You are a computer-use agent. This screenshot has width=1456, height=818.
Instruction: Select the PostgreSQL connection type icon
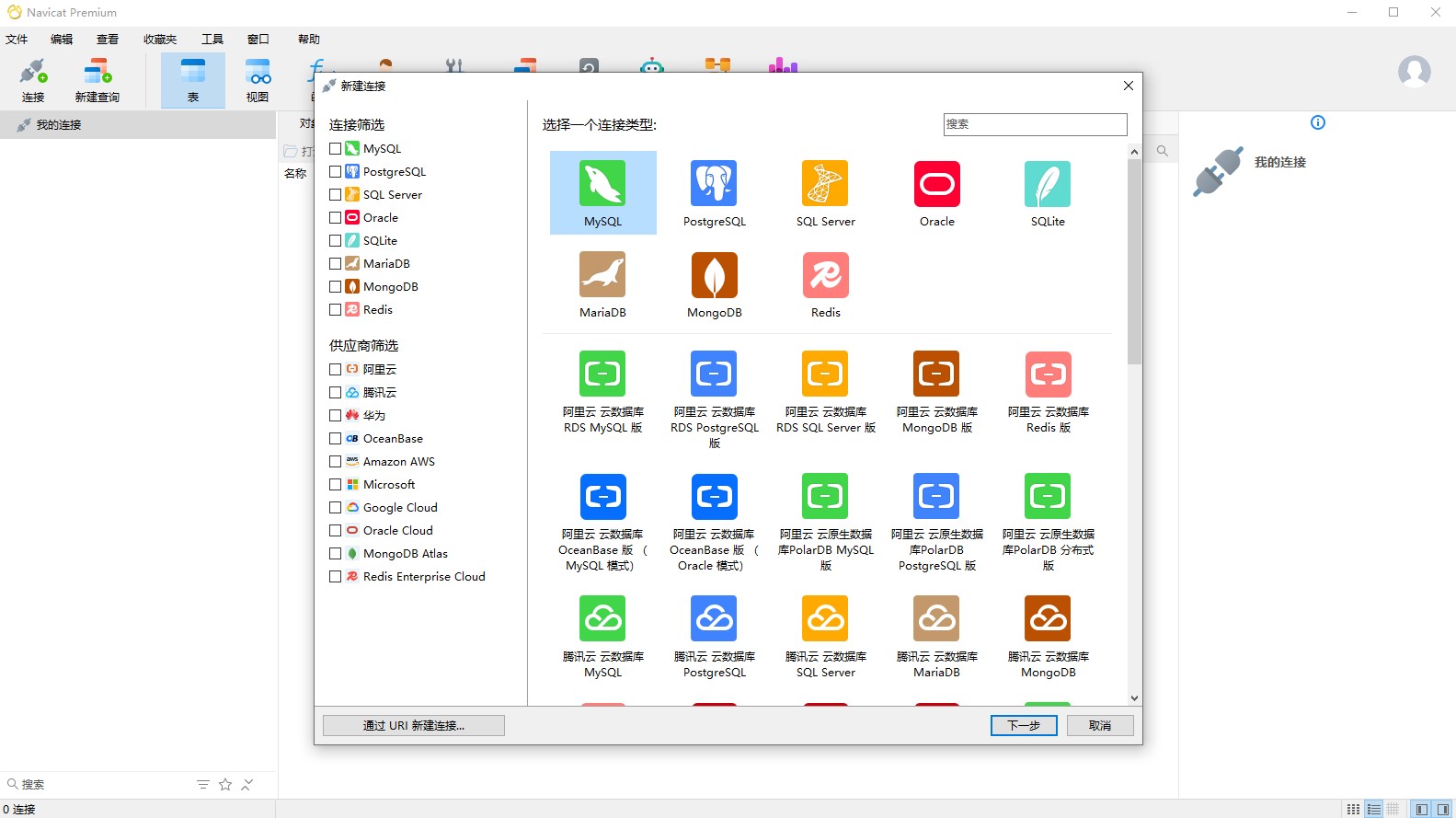tap(714, 184)
